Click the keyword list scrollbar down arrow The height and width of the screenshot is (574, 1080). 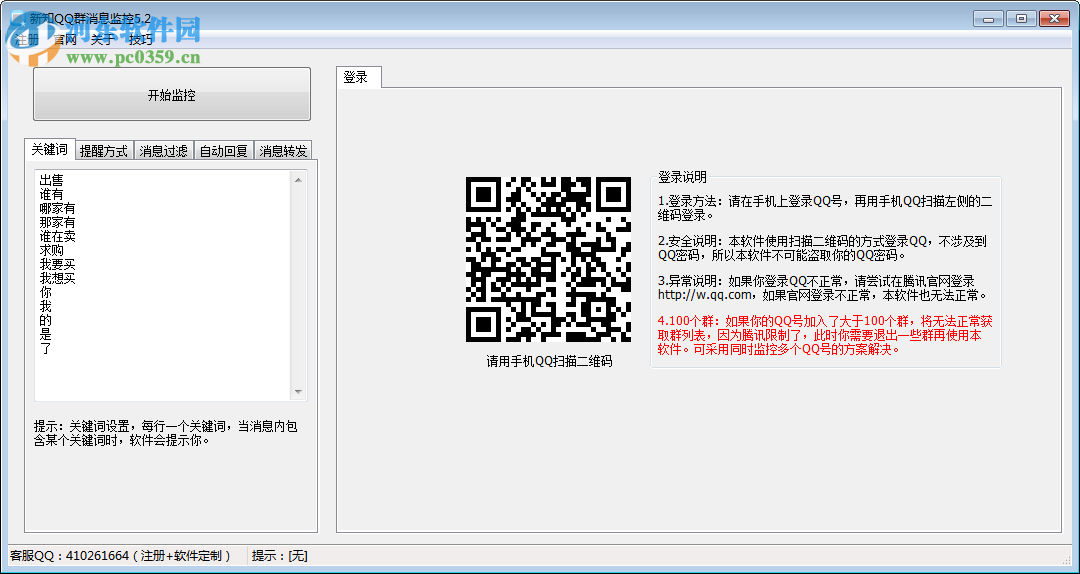298,392
